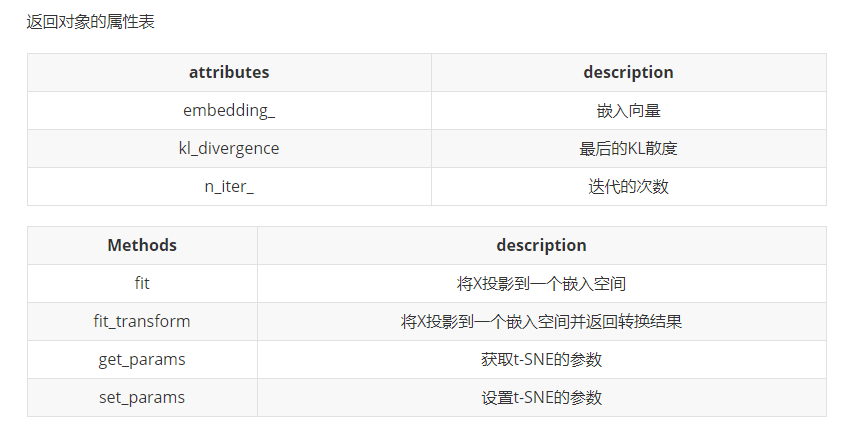This screenshot has height=434, width=841.
Task: Click the set_params method cell
Action: click(x=142, y=398)
